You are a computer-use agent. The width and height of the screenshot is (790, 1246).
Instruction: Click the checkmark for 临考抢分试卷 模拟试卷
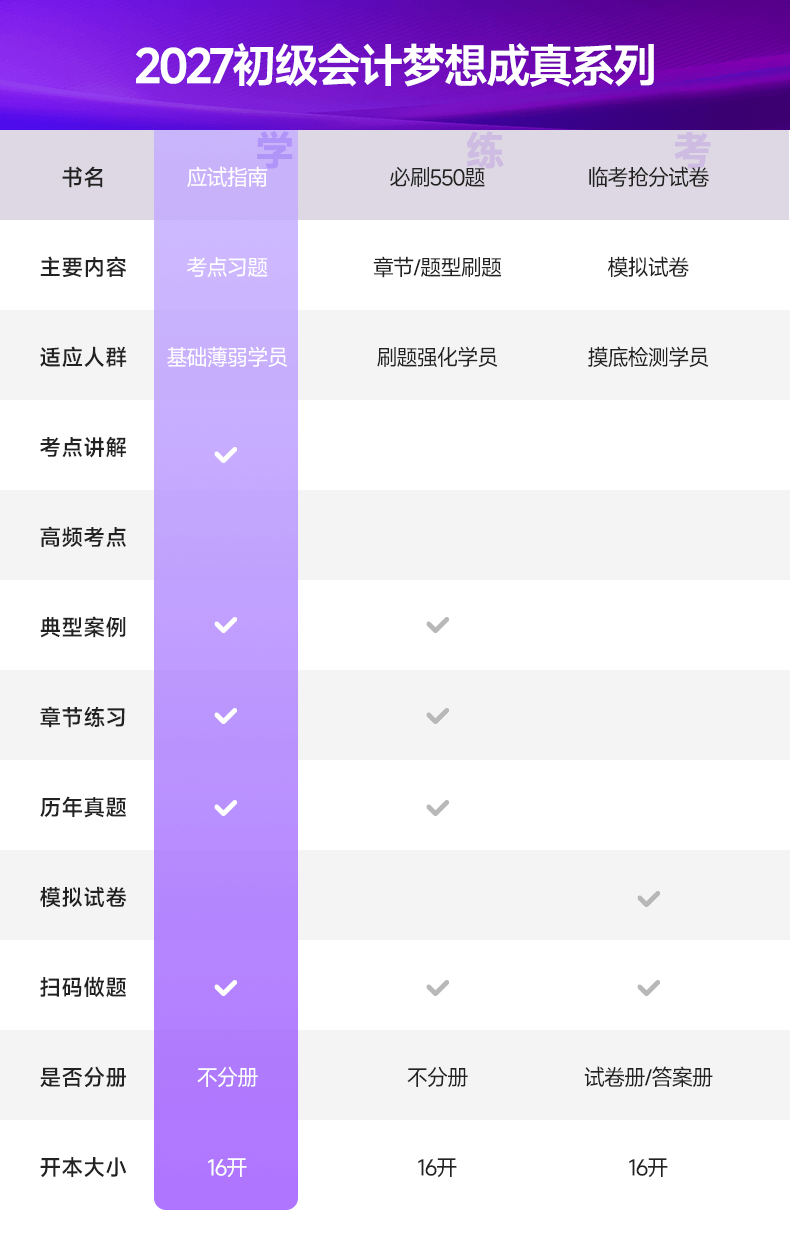click(648, 898)
